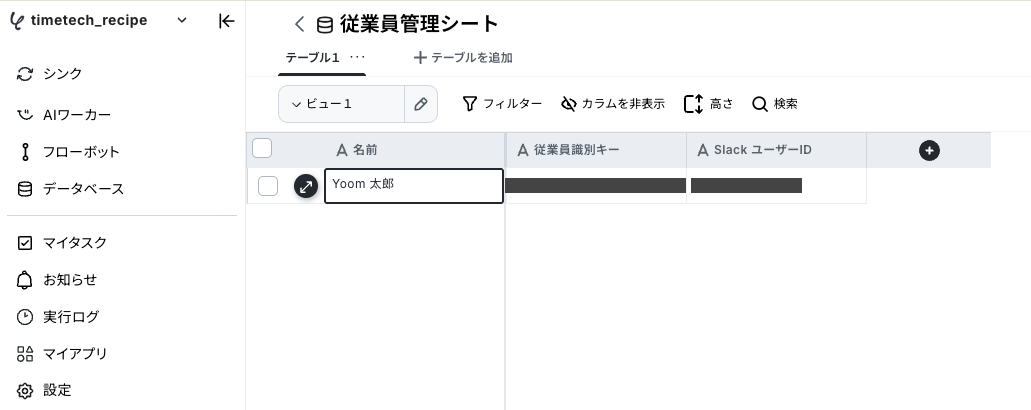Click the back chevron beside 従業員管理シート

tap(300, 24)
